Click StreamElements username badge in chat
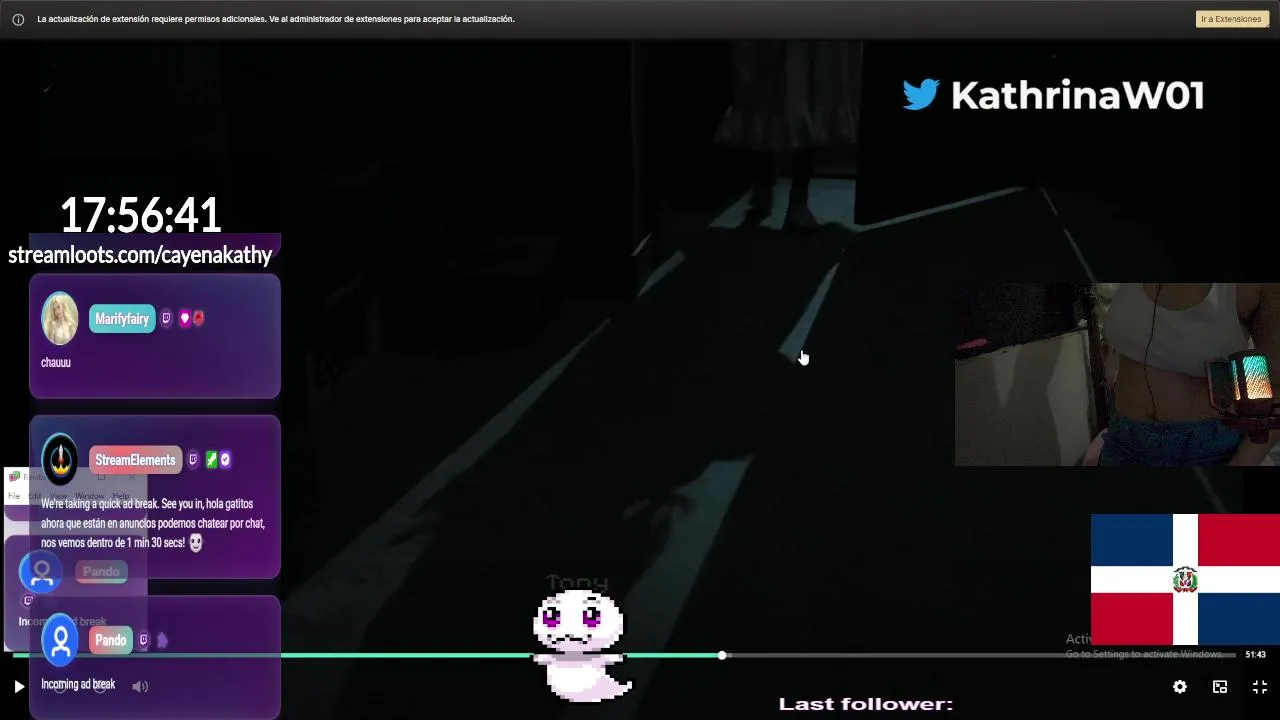1280x720 pixels. click(x=135, y=460)
